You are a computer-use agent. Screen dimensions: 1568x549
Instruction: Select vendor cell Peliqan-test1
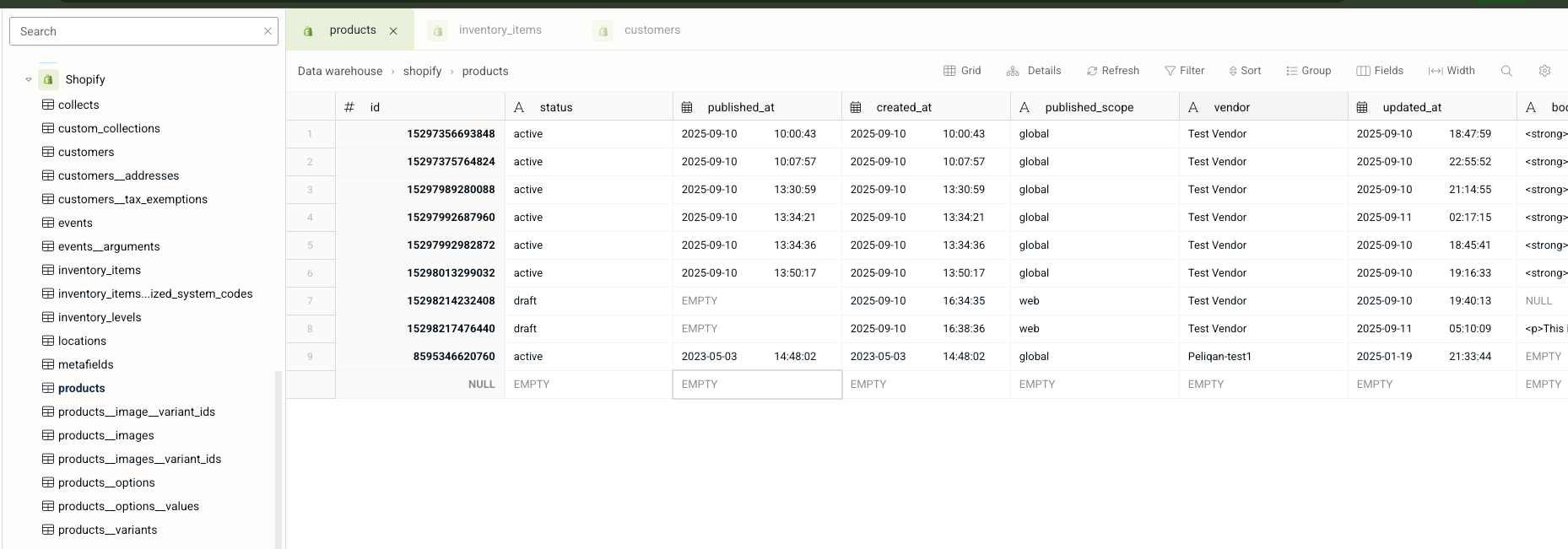(x=1264, y=357)
